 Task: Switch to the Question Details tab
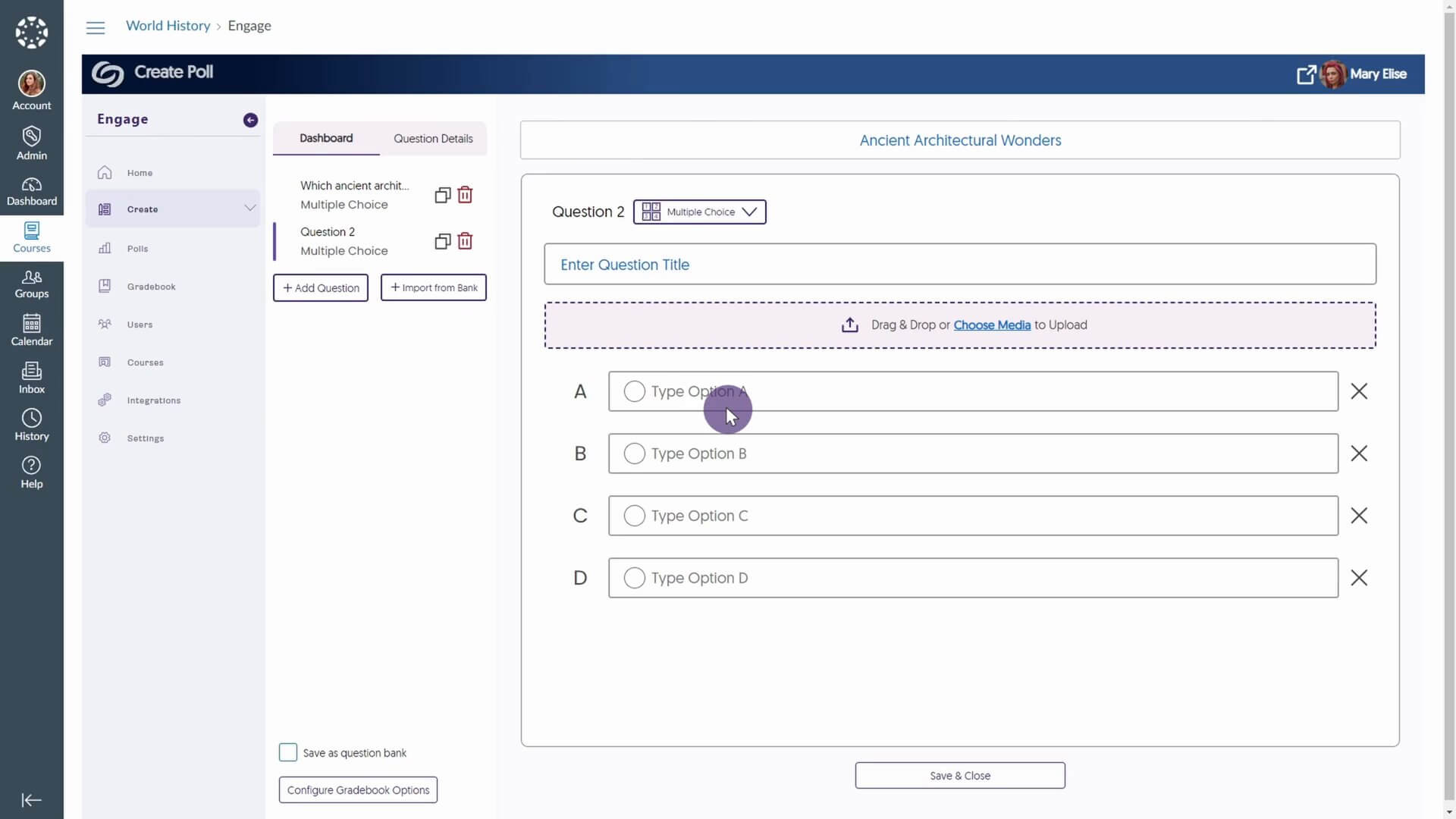pyautogui.click(x=433, y=138)
